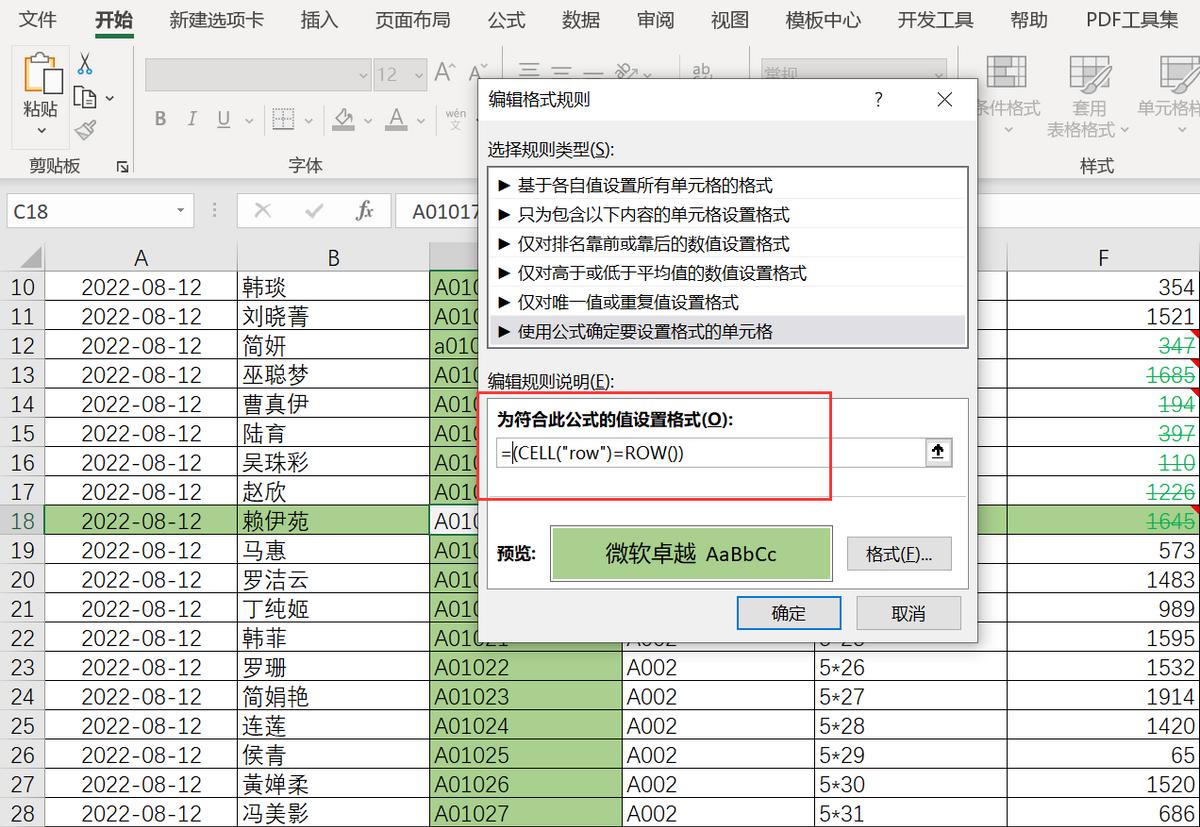Open the font size dropdown showing 12
Image resolution: width=1200 pixels, height=827 pixels.
[x=410, y=74]
